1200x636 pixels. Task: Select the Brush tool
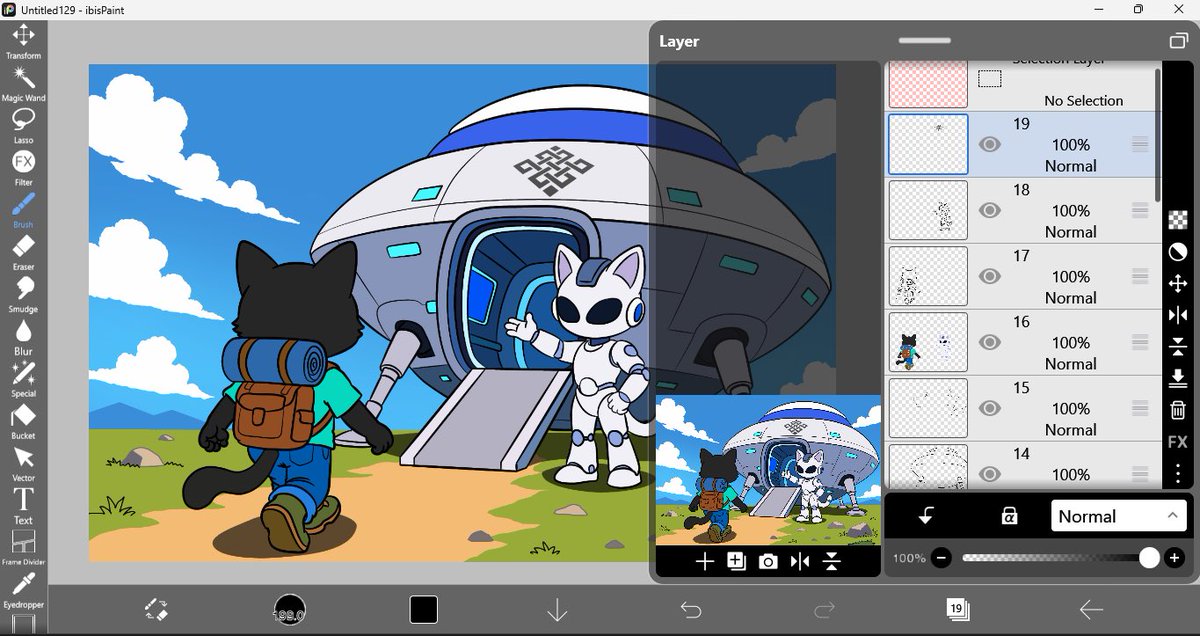click(23, 210)
